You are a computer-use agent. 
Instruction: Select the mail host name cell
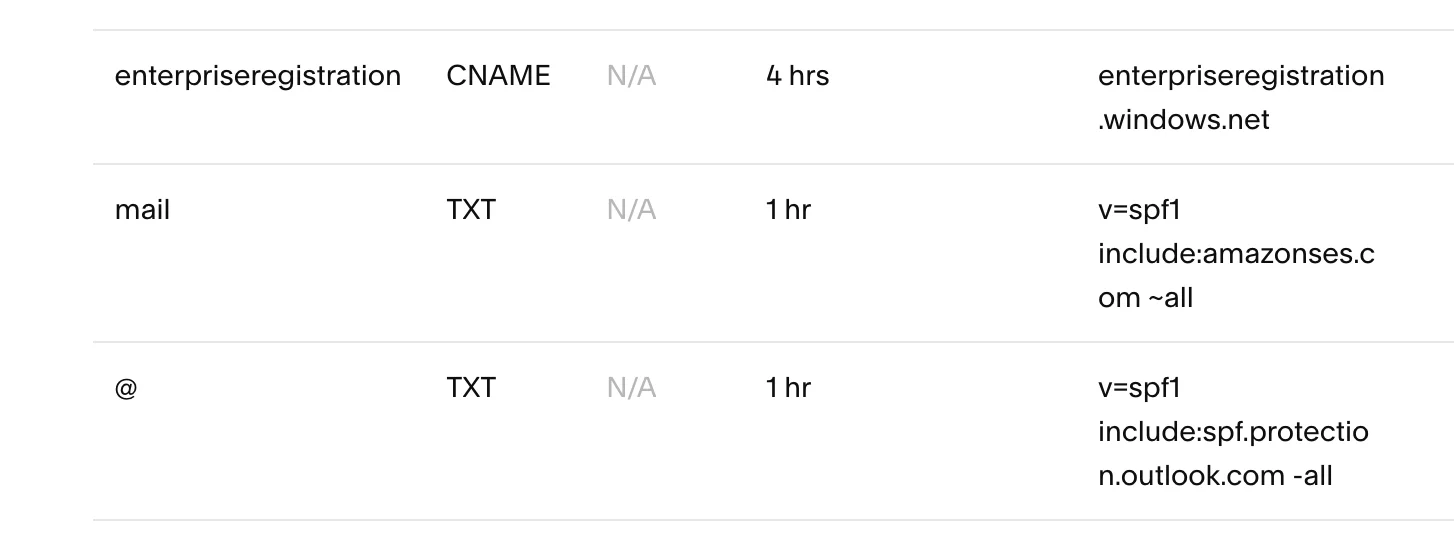point(142,210)
